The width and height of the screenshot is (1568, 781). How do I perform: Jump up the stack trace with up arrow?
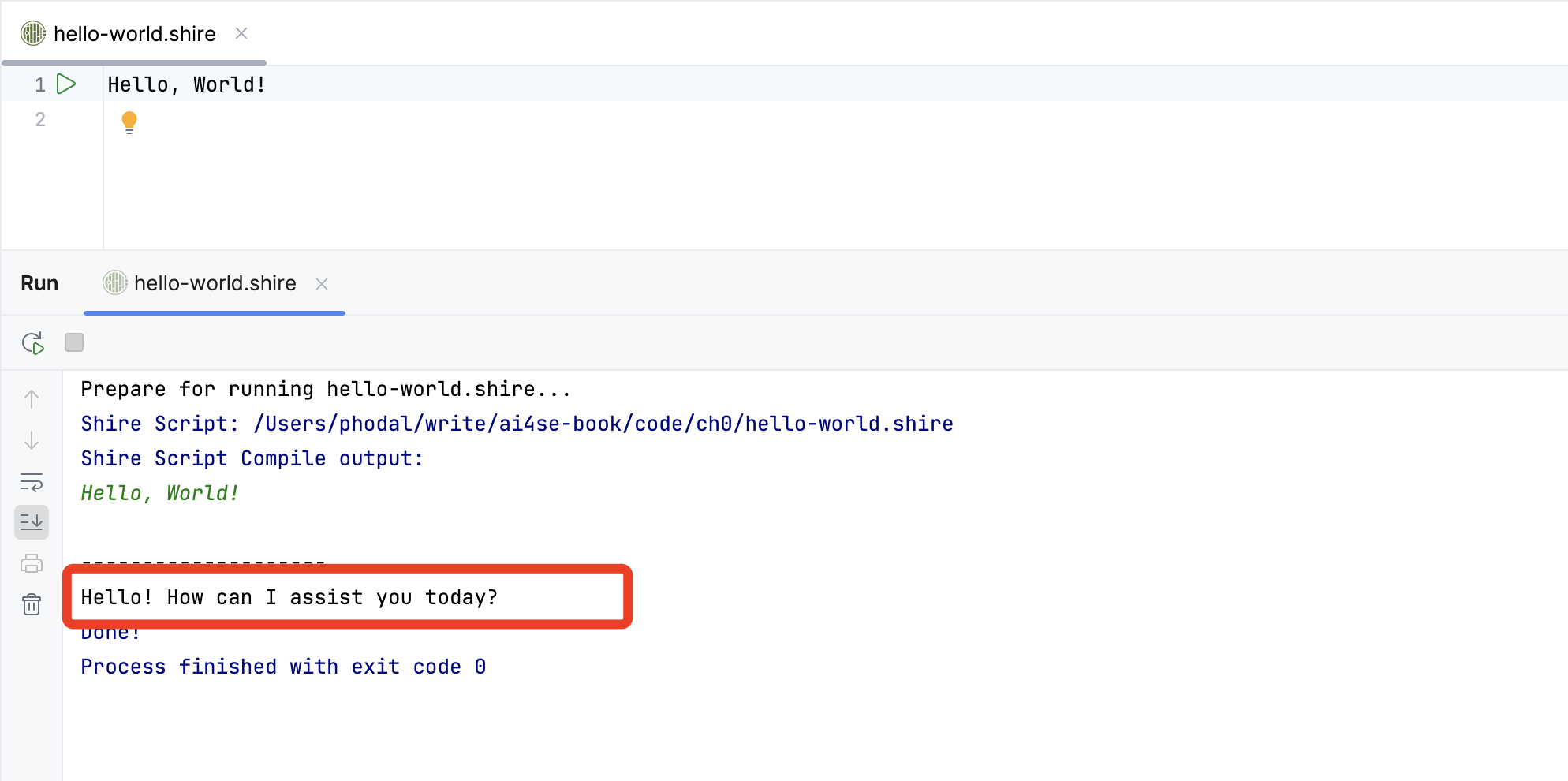pos(32,399)
